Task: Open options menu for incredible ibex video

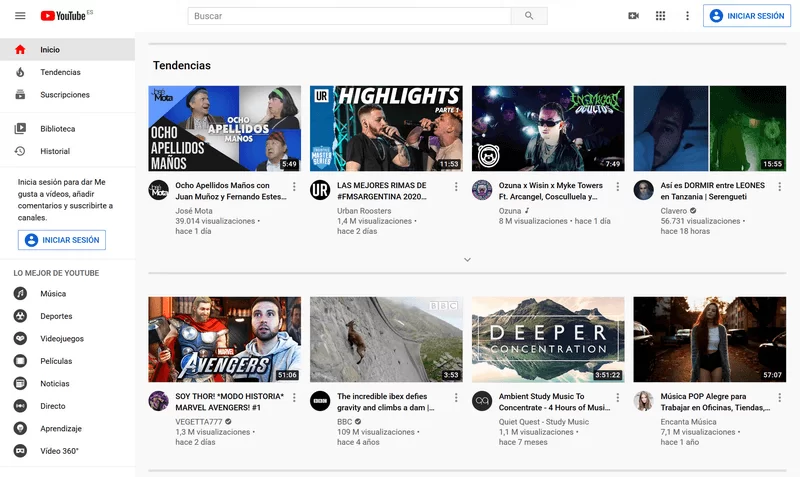Action: [x=456, y=397]
